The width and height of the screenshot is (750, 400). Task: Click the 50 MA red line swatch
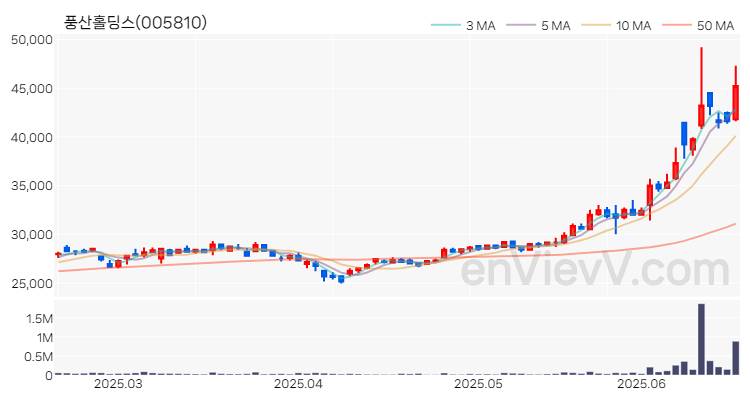tap(677, 25)
